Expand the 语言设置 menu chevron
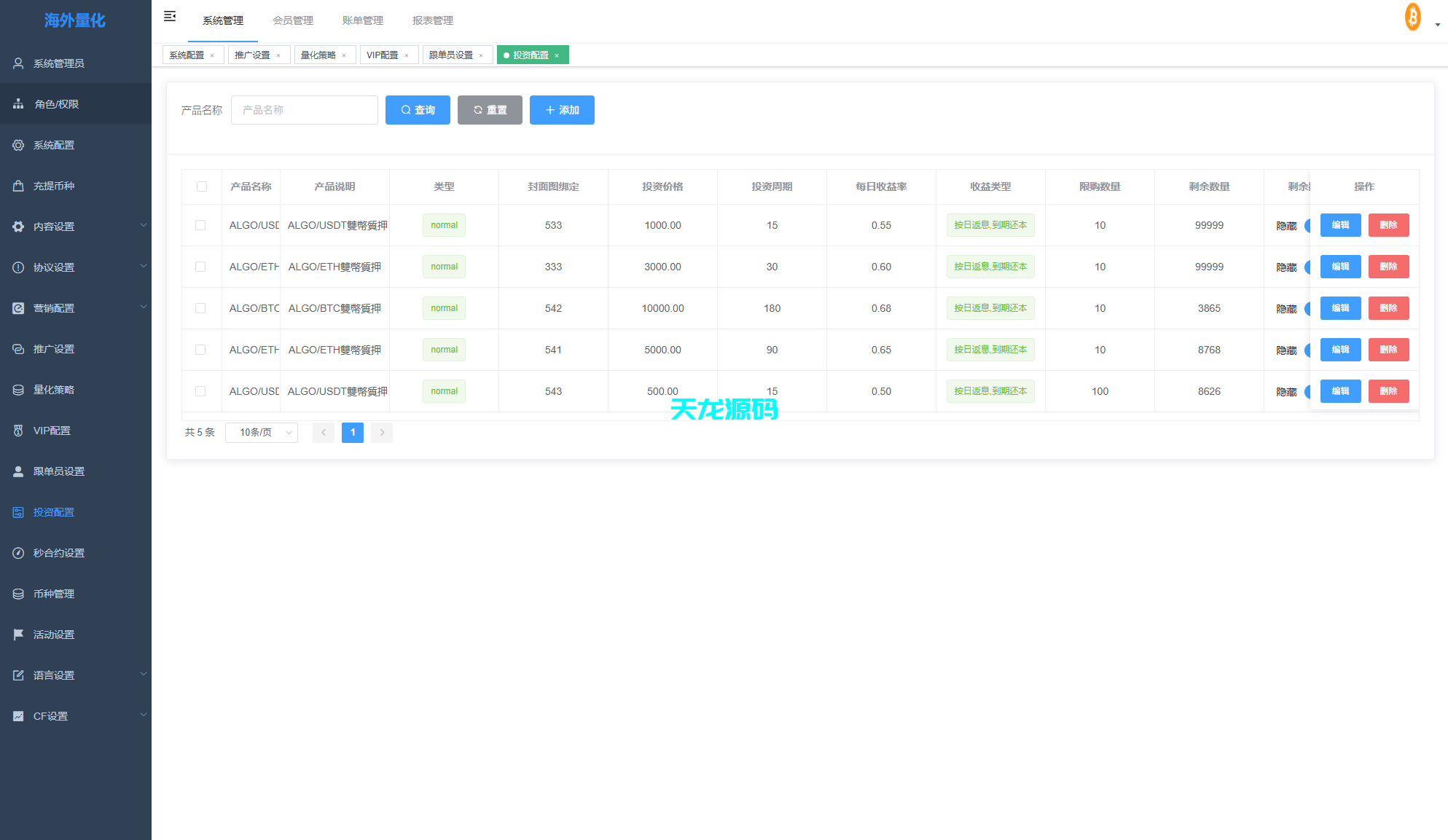This screenshot has width=1448, height=840. [143, 675]
